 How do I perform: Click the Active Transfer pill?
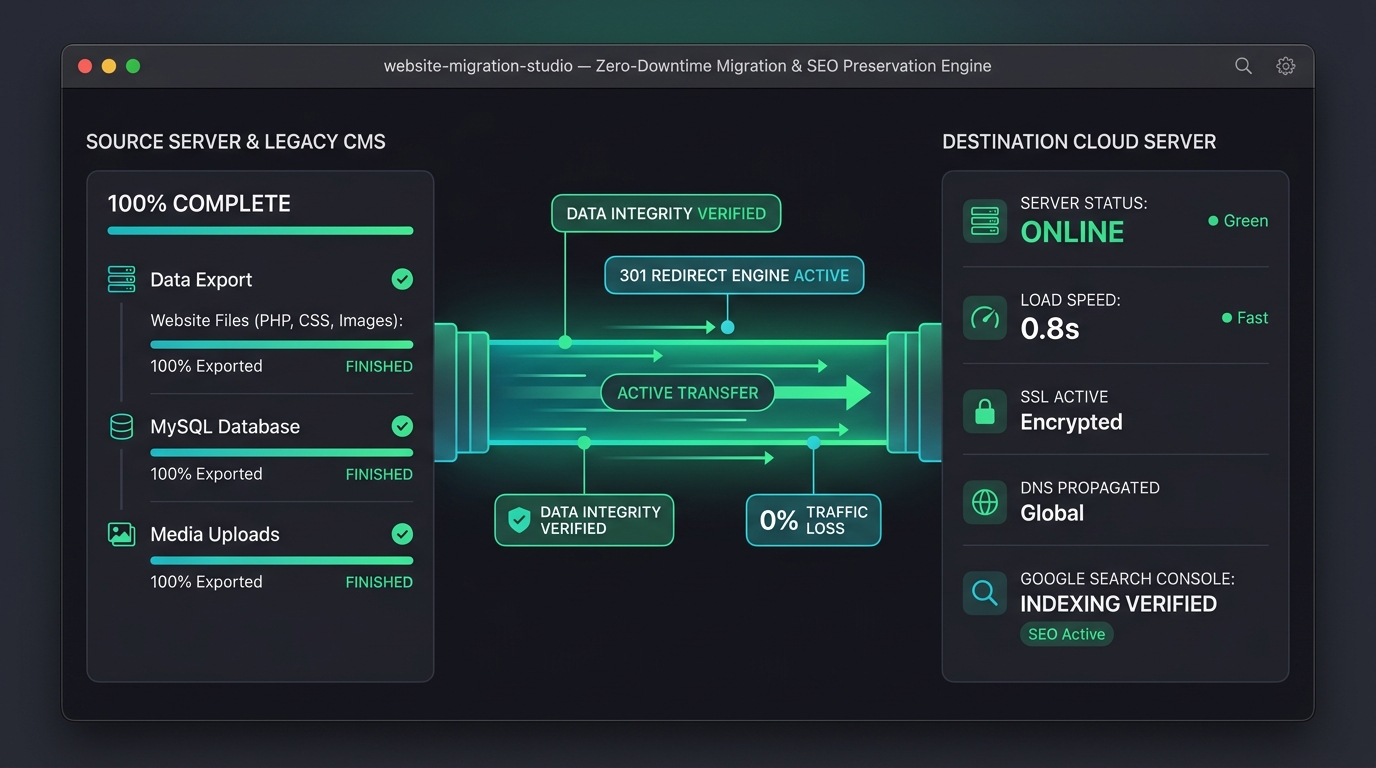click(x=688, y=393)
